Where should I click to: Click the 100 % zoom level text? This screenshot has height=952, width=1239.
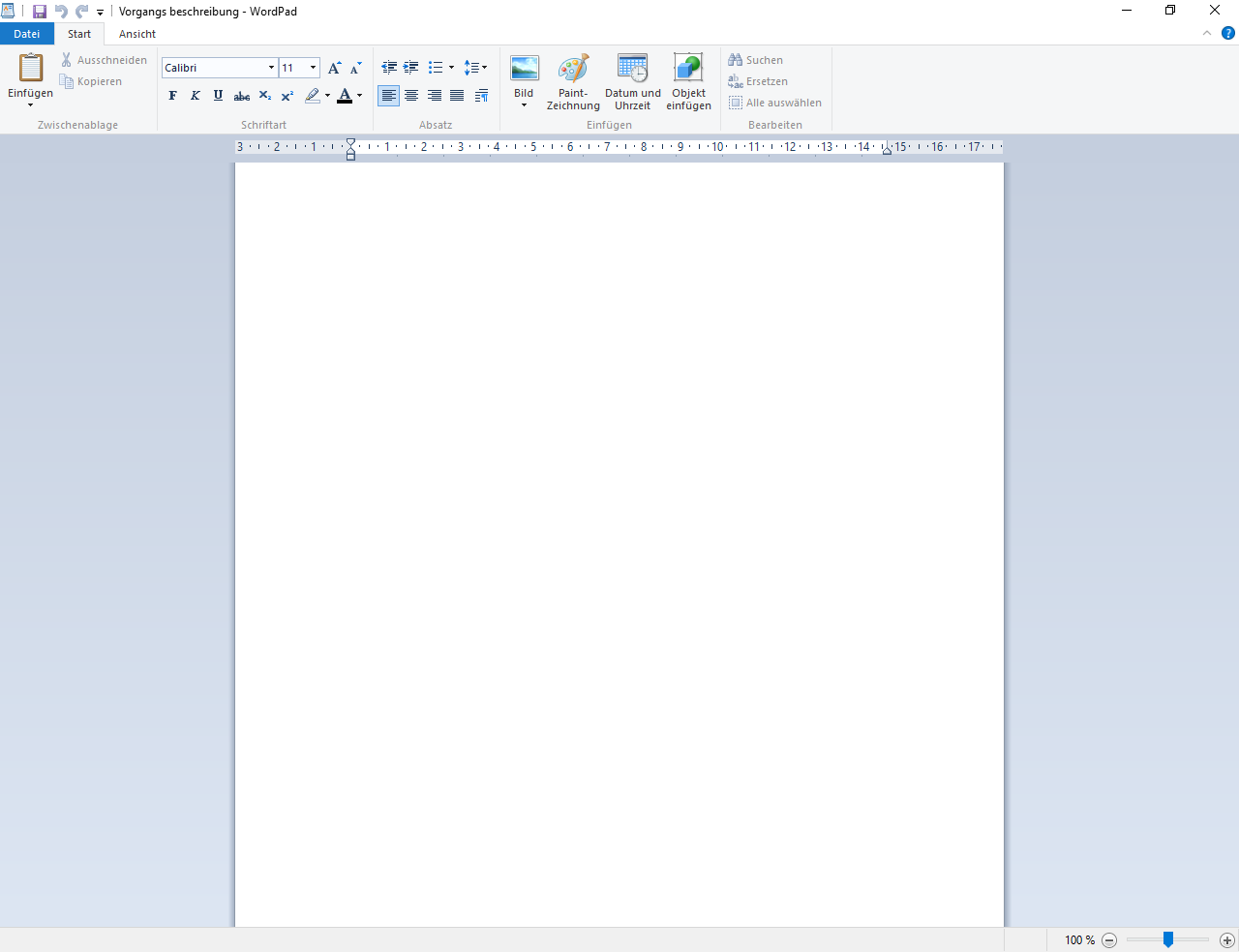point(1080,940)
